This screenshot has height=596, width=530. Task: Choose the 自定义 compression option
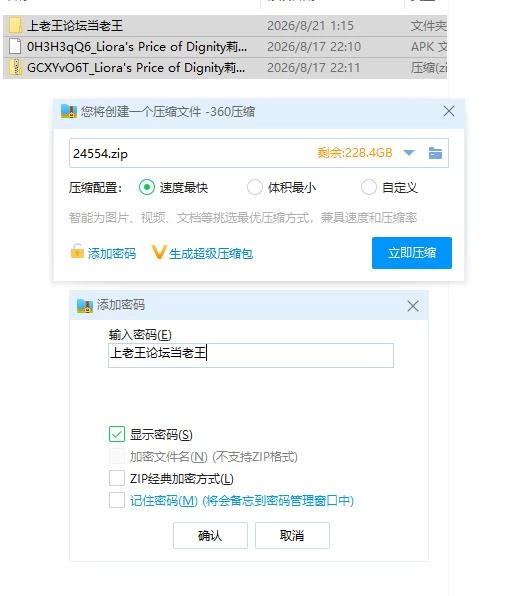pos(368,187)
